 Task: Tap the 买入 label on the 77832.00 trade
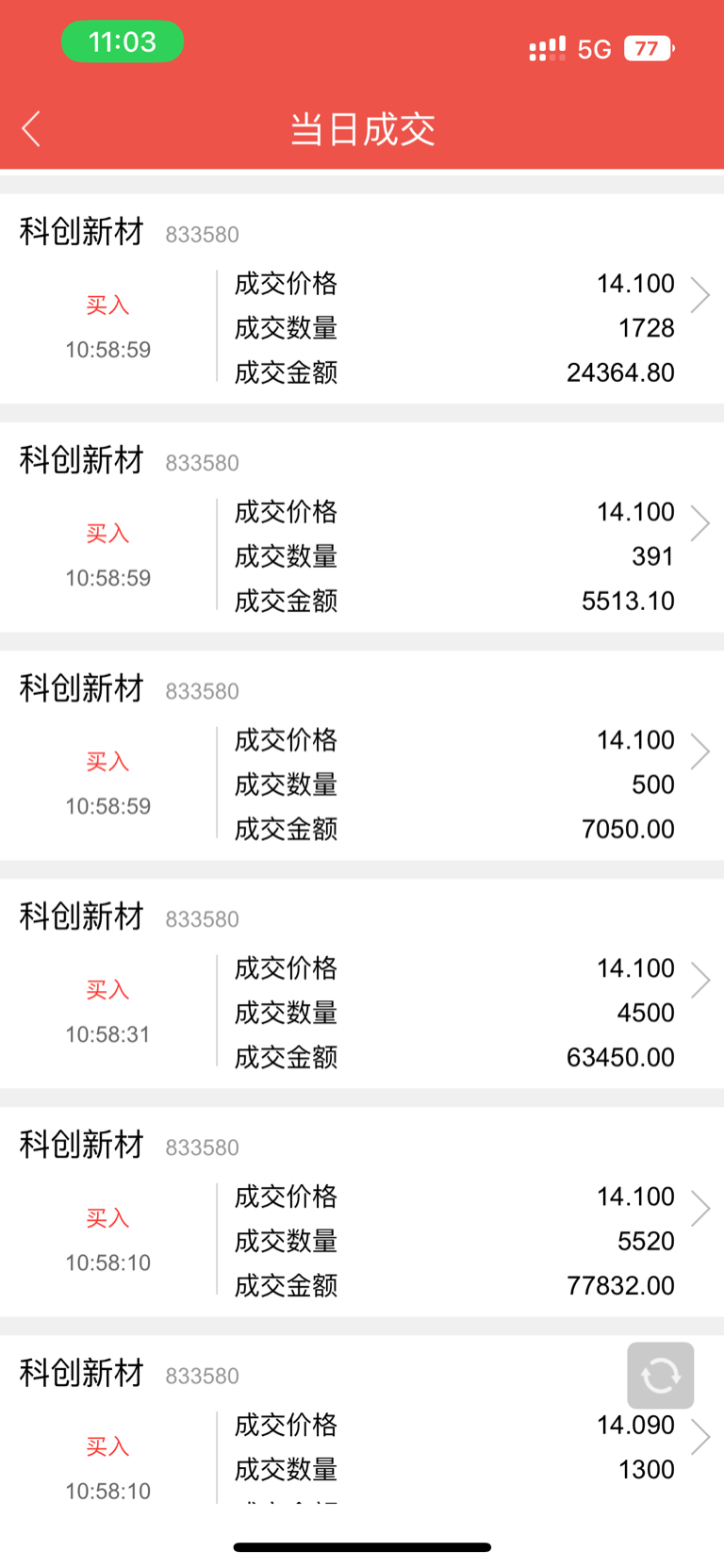107,1218
